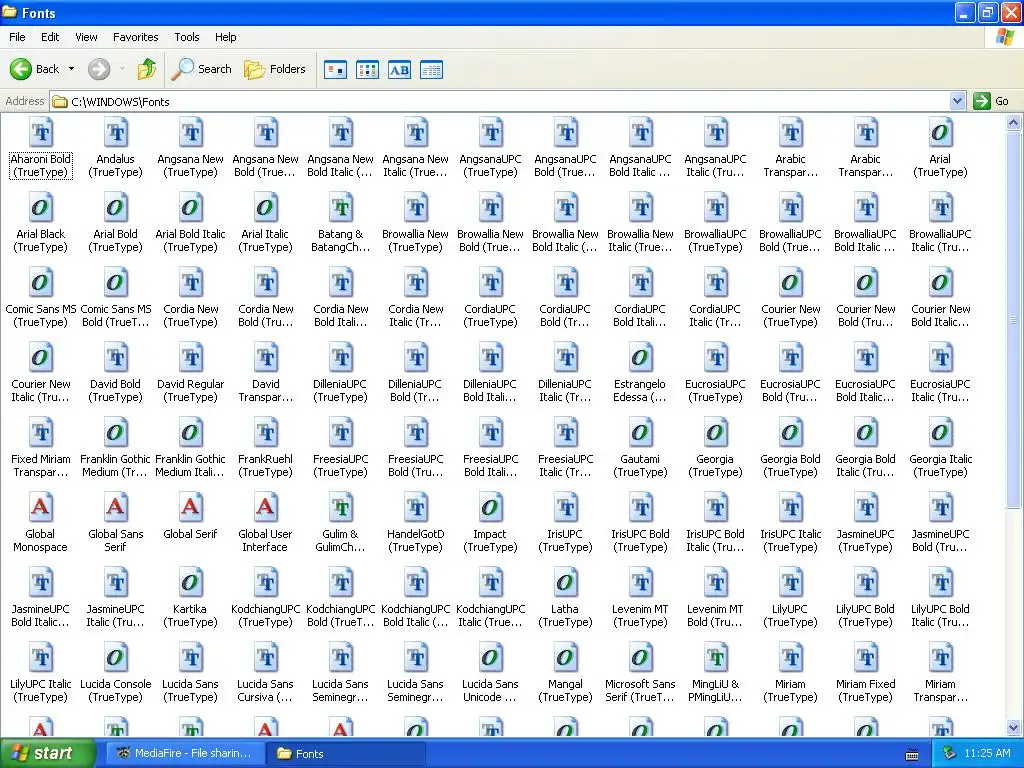Switch to List view
The image size is (1024, 768).
coord(367,69)
